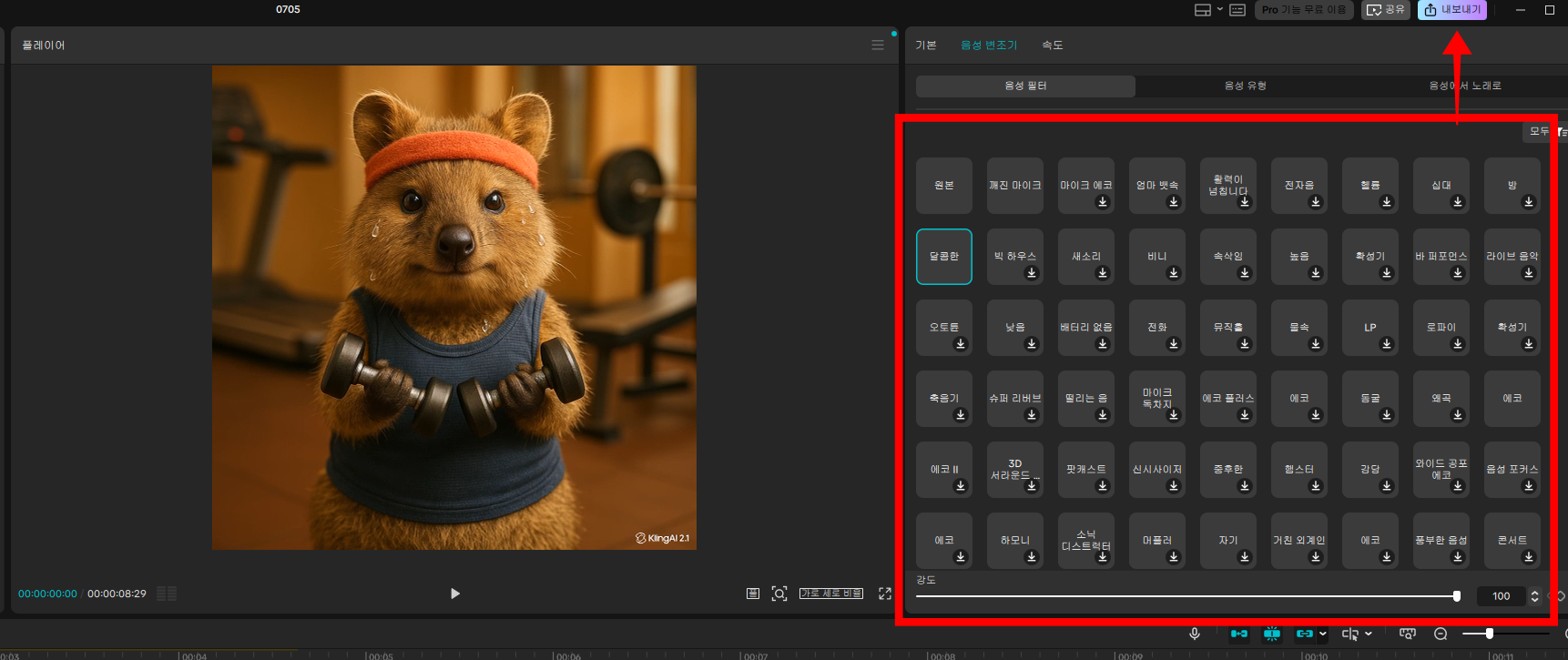
Task: Adjust the 강도 intensity slider handle
Action: (1457, 596)
